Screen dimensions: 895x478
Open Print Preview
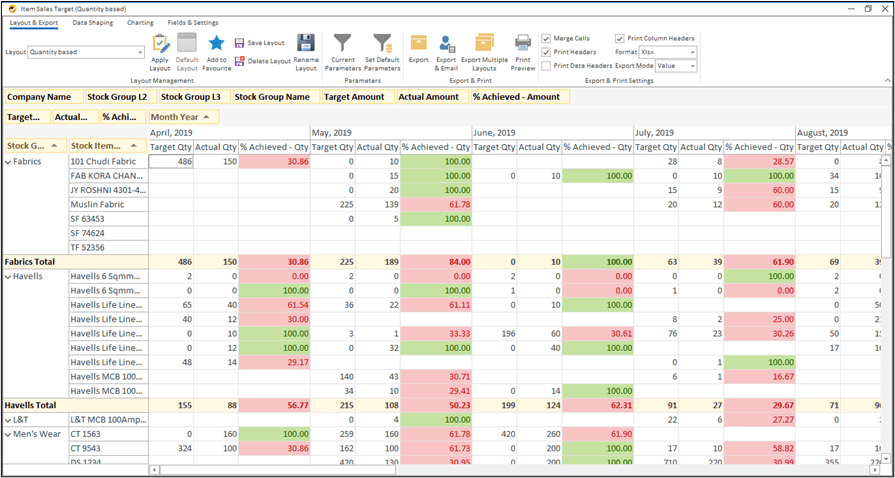523,43
